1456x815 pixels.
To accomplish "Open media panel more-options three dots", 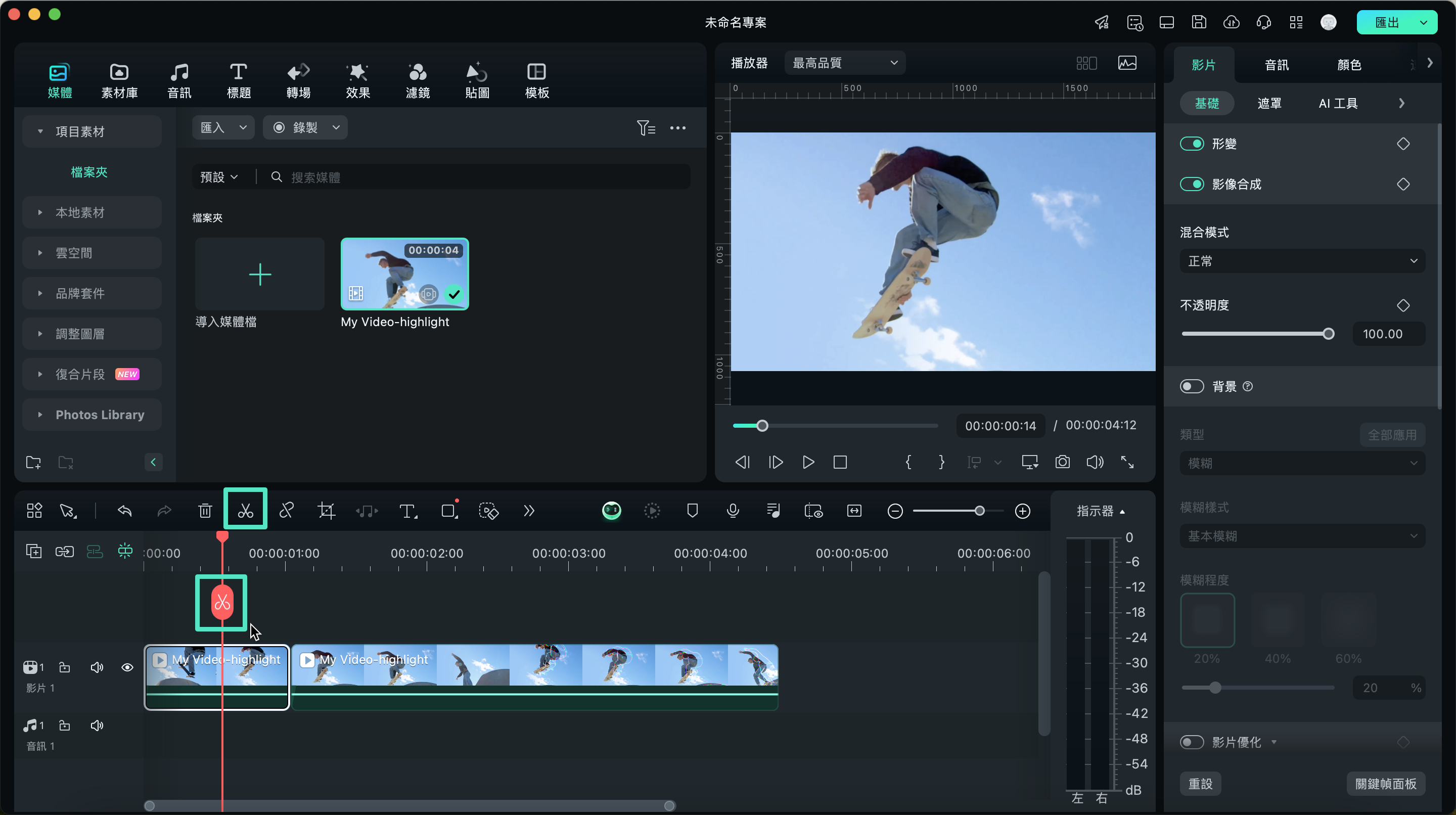I will point(677,128).
